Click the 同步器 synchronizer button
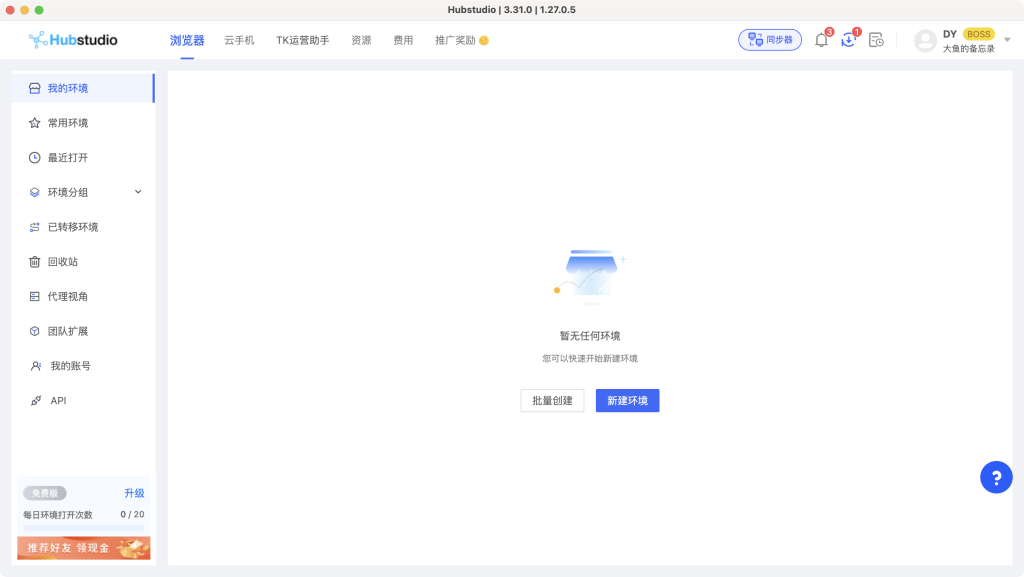The image size is (1024, 577). [769, 40]
